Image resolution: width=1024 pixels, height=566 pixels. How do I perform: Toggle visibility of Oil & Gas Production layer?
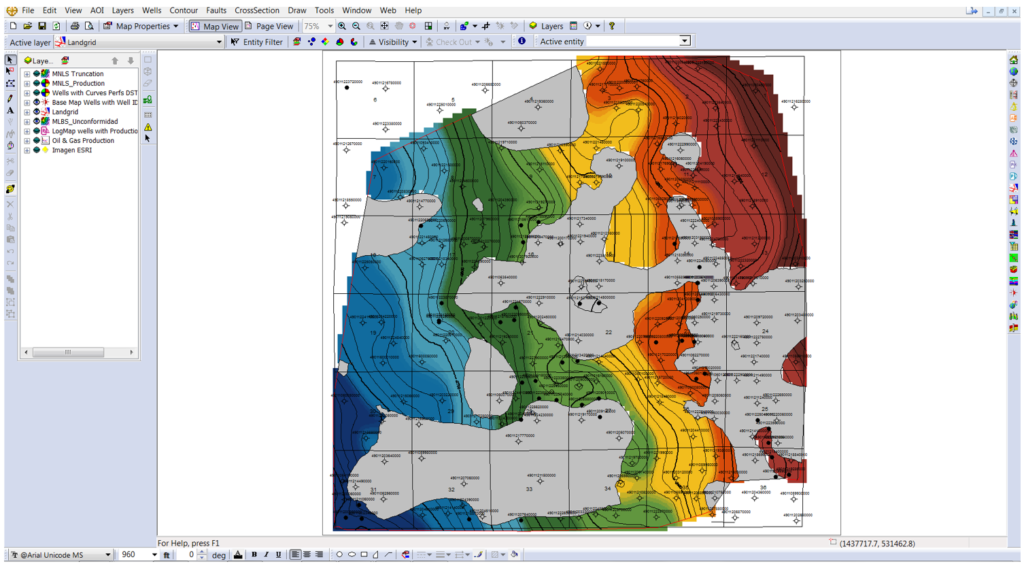[x=37, y=140]
